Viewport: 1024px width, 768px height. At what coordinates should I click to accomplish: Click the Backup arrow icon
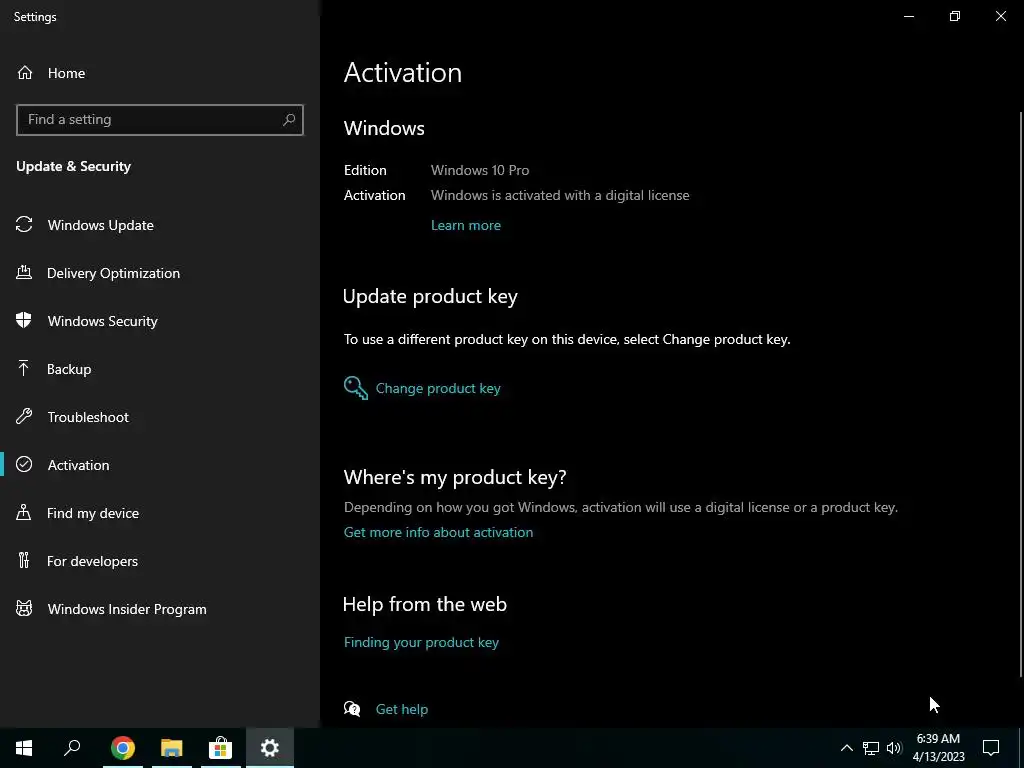point(24,368)
